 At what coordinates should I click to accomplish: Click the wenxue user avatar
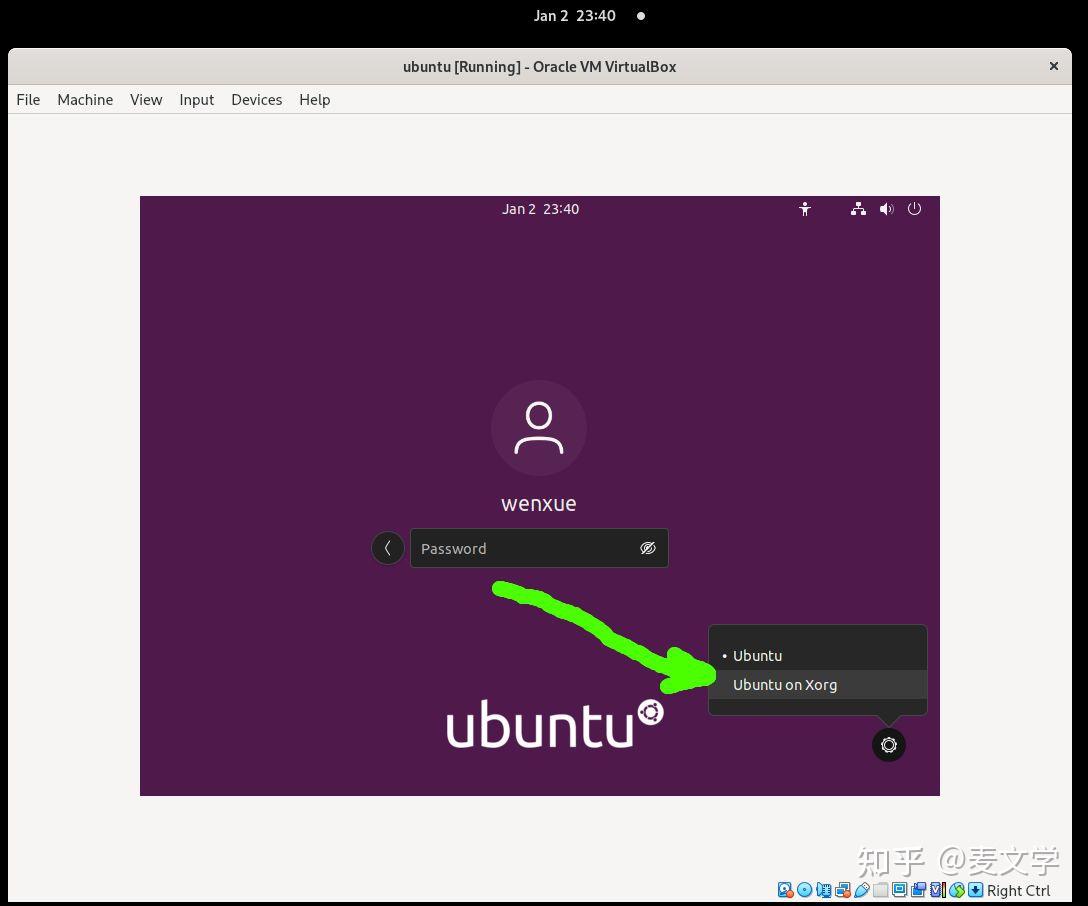539,428
